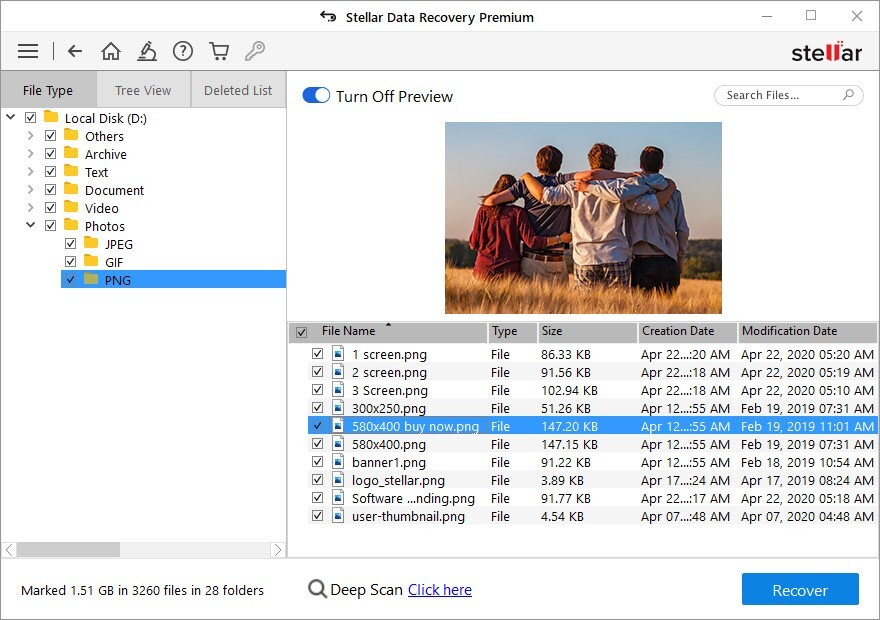The image size is (880, 620).
Task: Click the Deep Scan 'Click here' link
Action: pyautogui.click(x=440, y=589)
